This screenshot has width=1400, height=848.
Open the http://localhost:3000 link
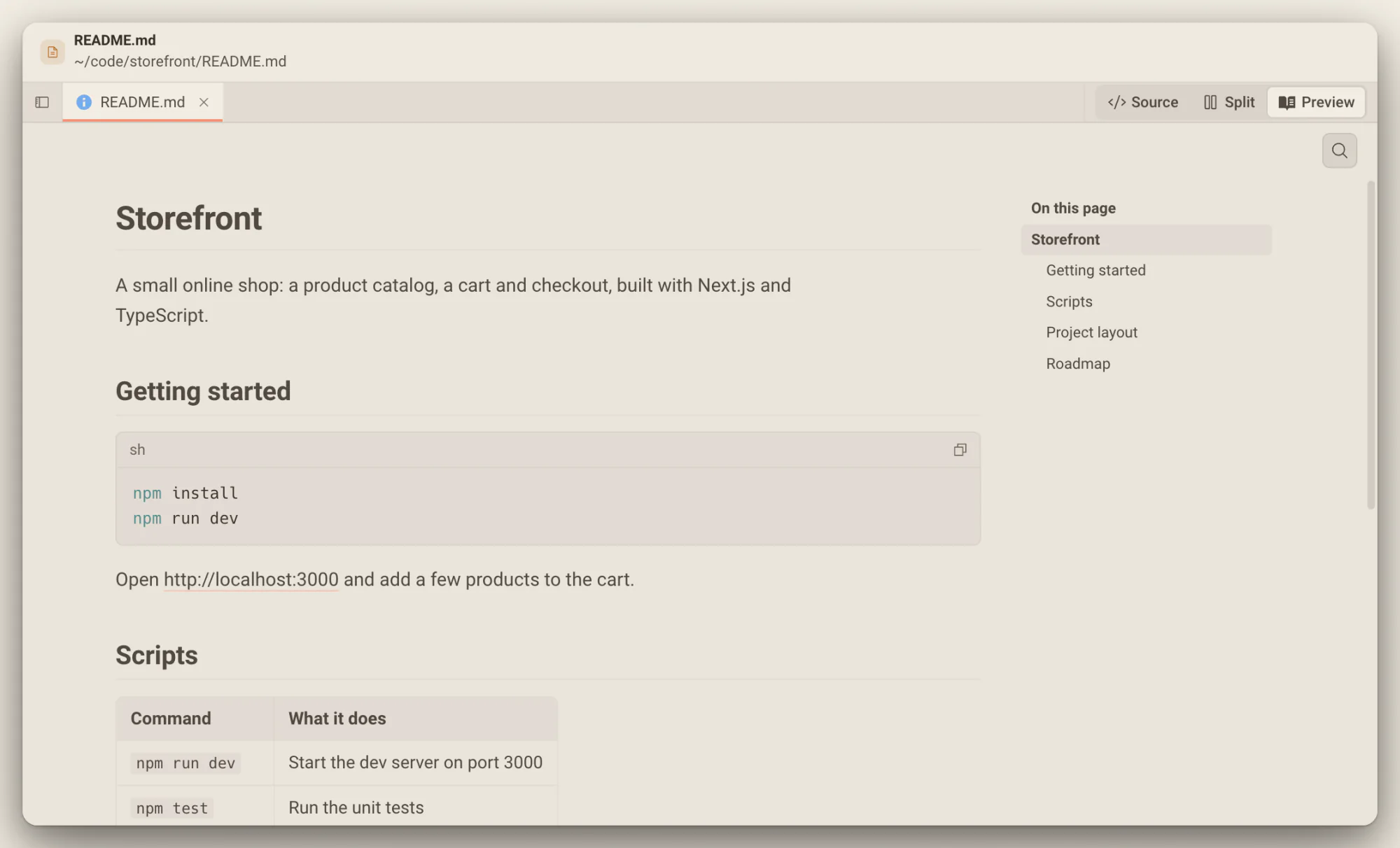(251, 579)
